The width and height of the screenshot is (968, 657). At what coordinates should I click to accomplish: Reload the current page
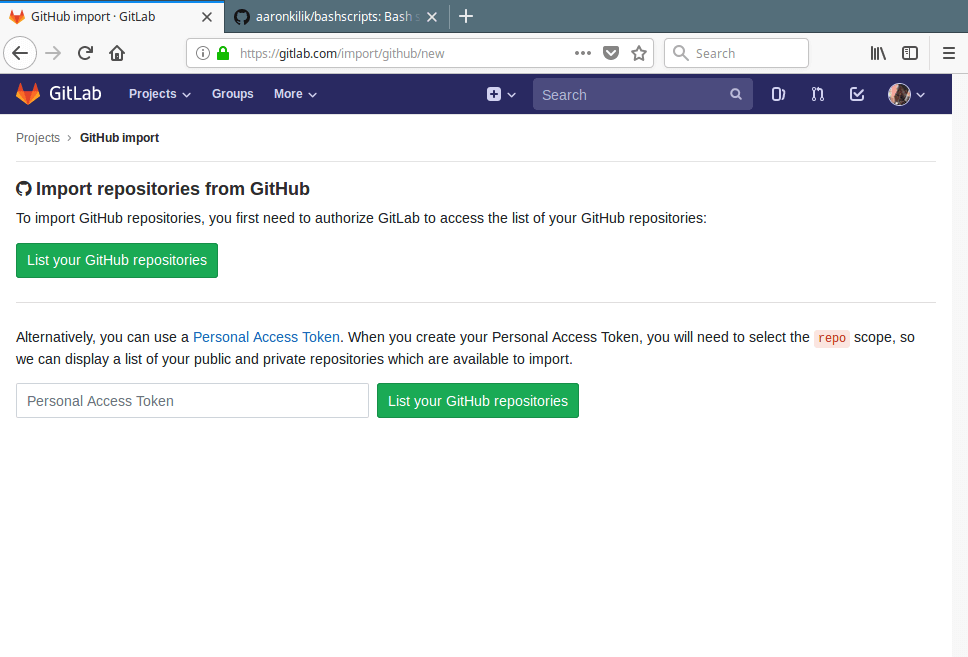click(85, 53)
